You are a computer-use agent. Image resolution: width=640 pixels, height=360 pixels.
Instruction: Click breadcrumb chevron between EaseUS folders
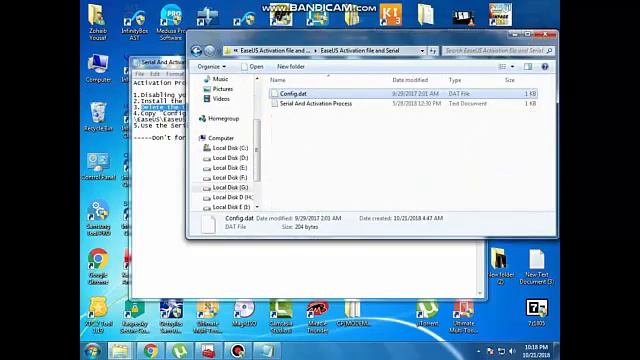coord(315,51)
